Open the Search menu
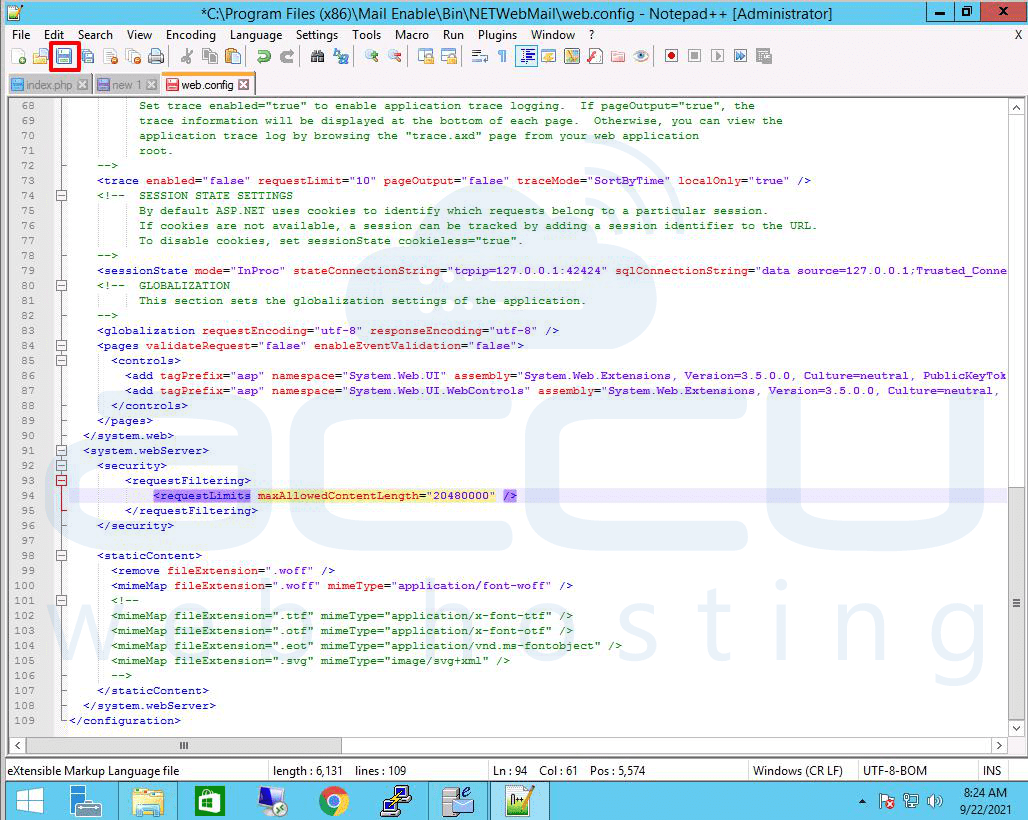The height and width of the screenshot is (820, 1028). [x=95, y=35]
